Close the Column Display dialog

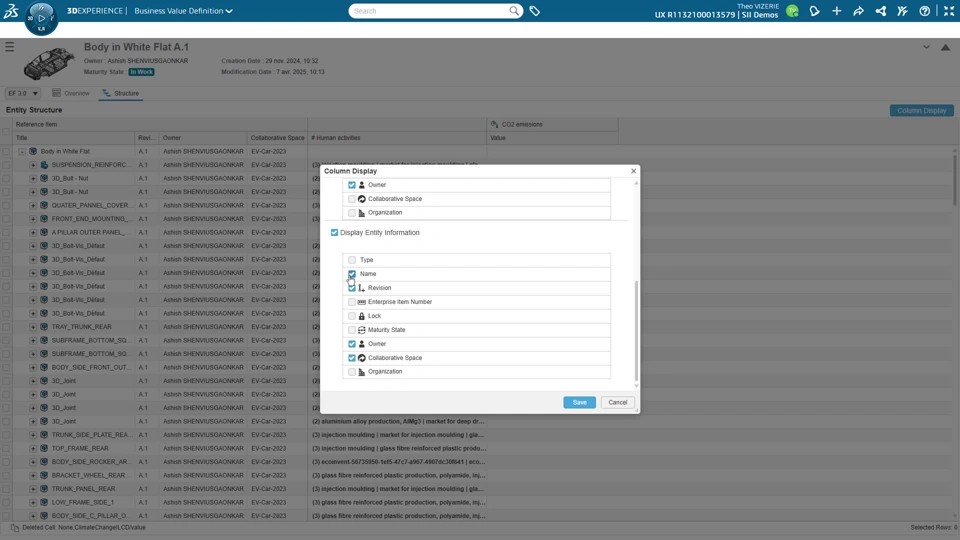coord(633,171)
